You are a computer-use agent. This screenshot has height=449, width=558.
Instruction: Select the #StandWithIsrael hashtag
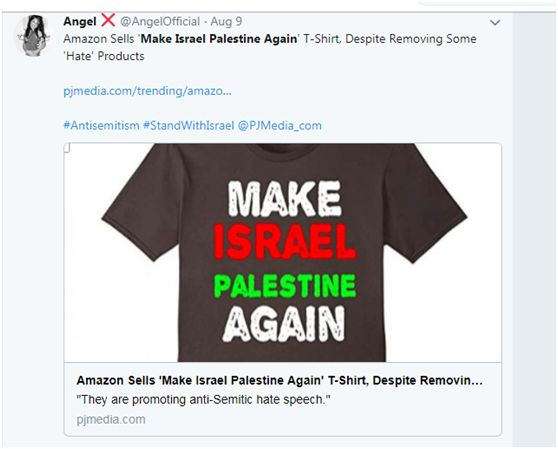189,126
